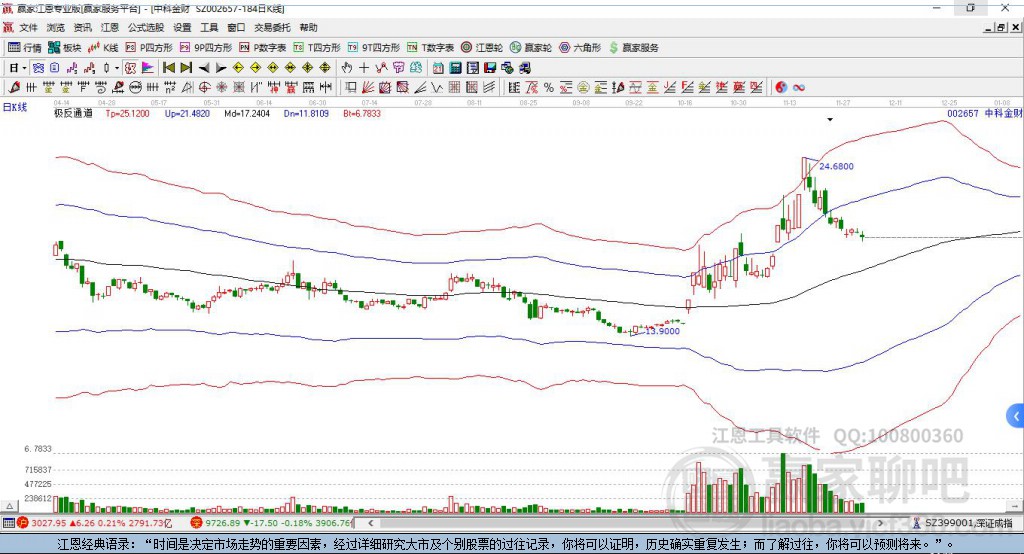Click the yin-yang symbol icon

pos(781,87)
